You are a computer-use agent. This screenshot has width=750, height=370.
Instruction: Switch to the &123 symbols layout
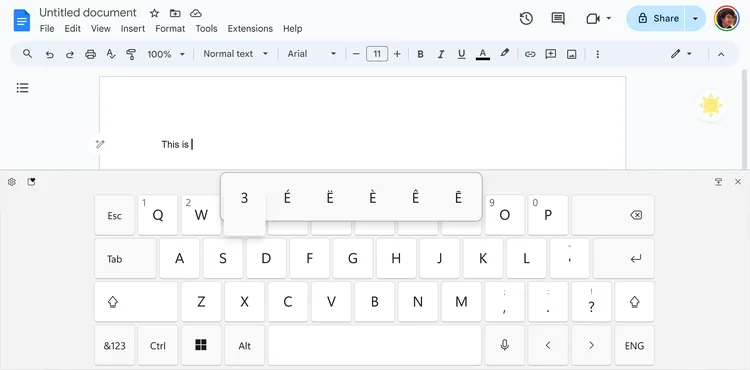tap(114, 345)
